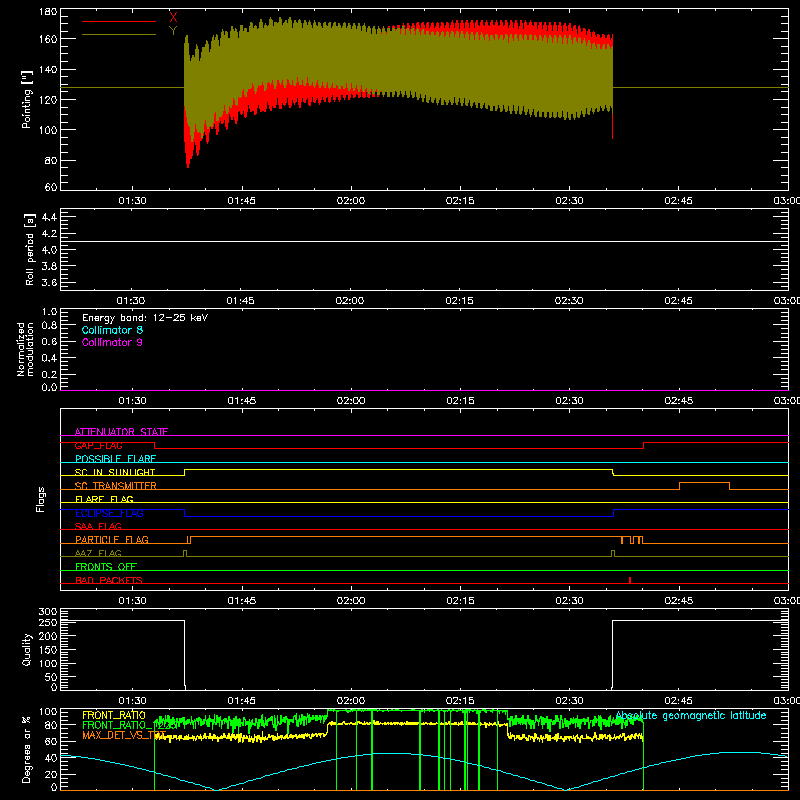Screen dimensions: 800x800
Task: Click the PARTICLE_FLAG label
Action: pos(112,540)
